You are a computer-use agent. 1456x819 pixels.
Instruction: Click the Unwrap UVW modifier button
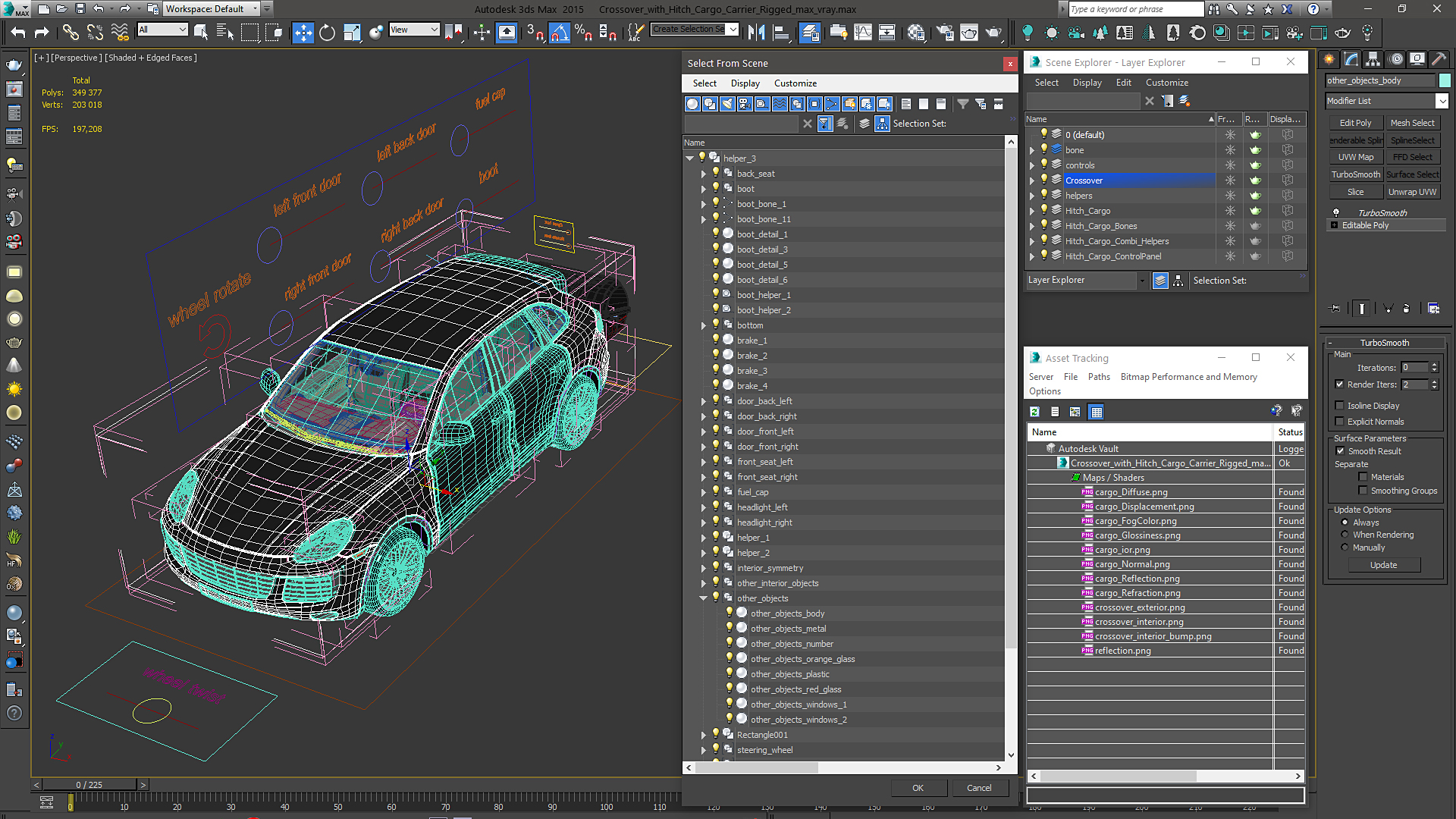[x=1412, y=192]
